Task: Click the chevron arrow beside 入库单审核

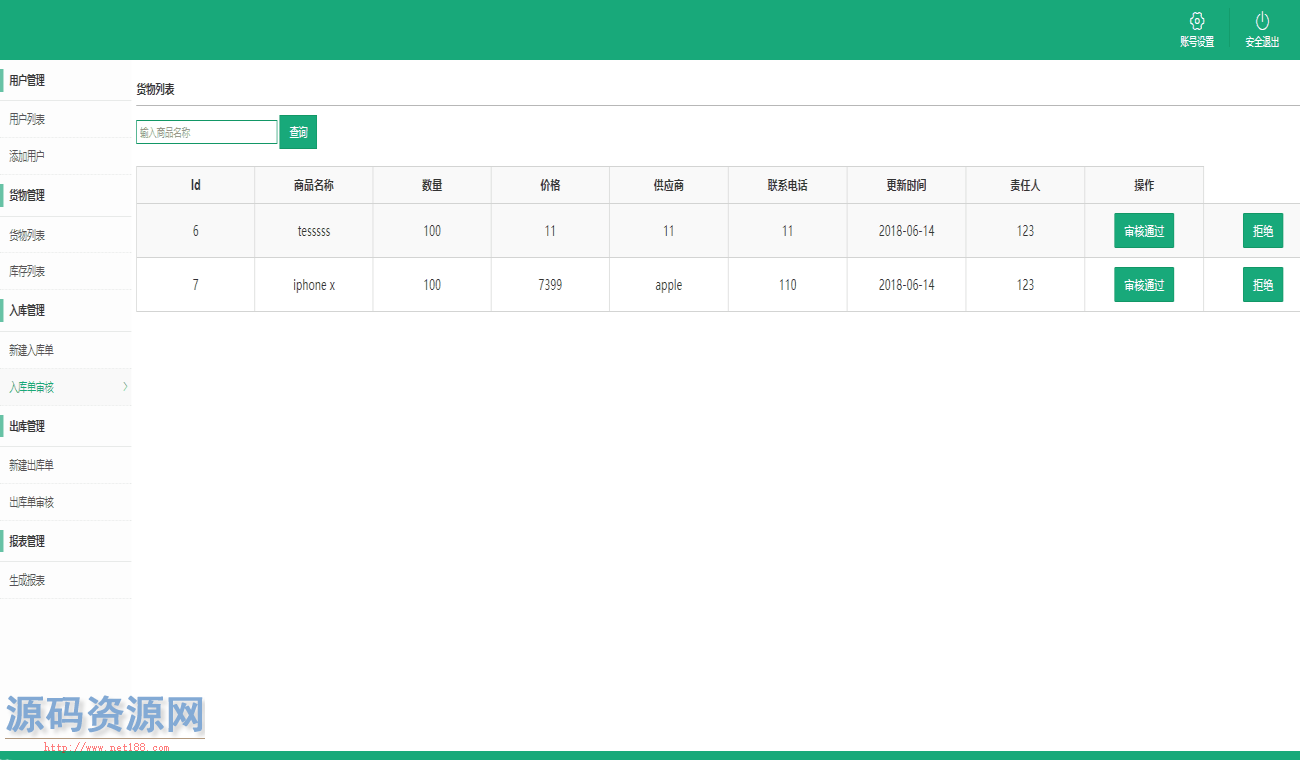Action: (125, 386)
